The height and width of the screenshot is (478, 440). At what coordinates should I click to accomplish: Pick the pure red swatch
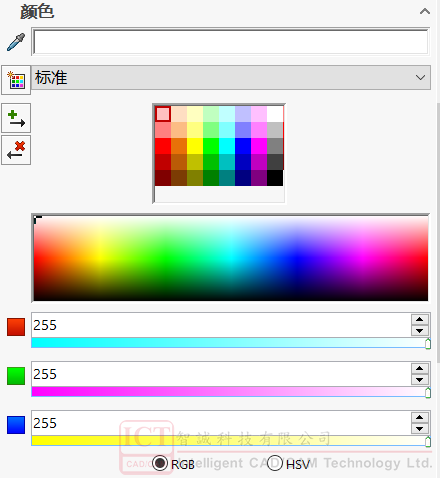(163, 146)
